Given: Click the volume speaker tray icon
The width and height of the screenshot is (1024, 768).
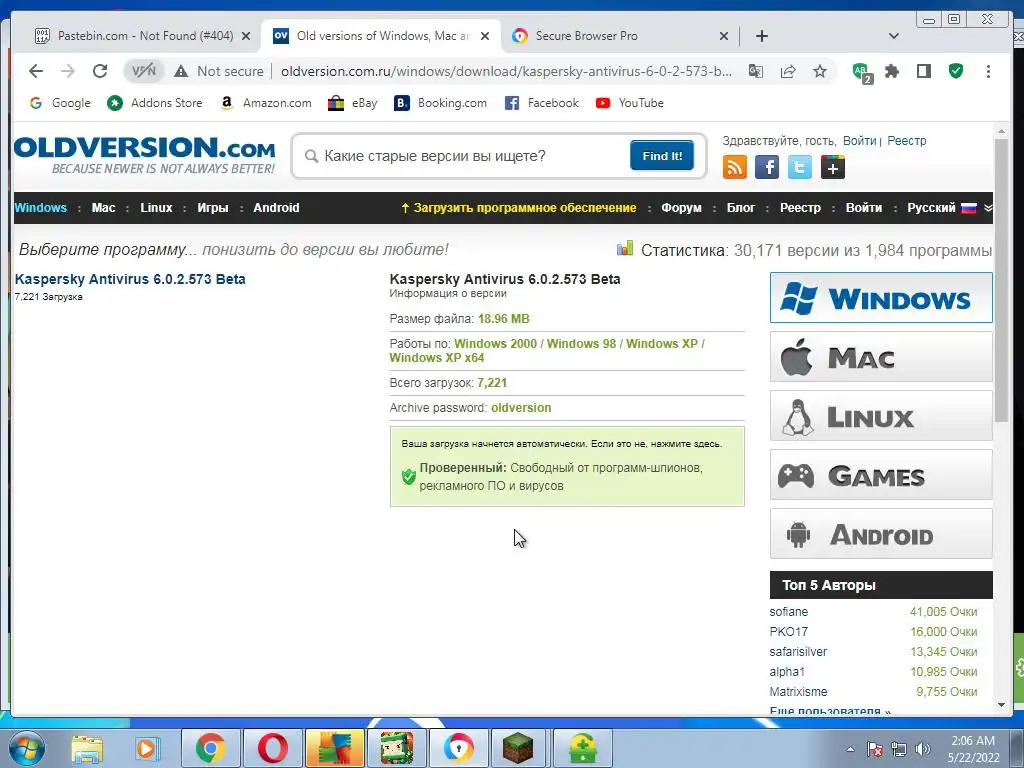Looking at the screenshot, I should click(923, 749).
